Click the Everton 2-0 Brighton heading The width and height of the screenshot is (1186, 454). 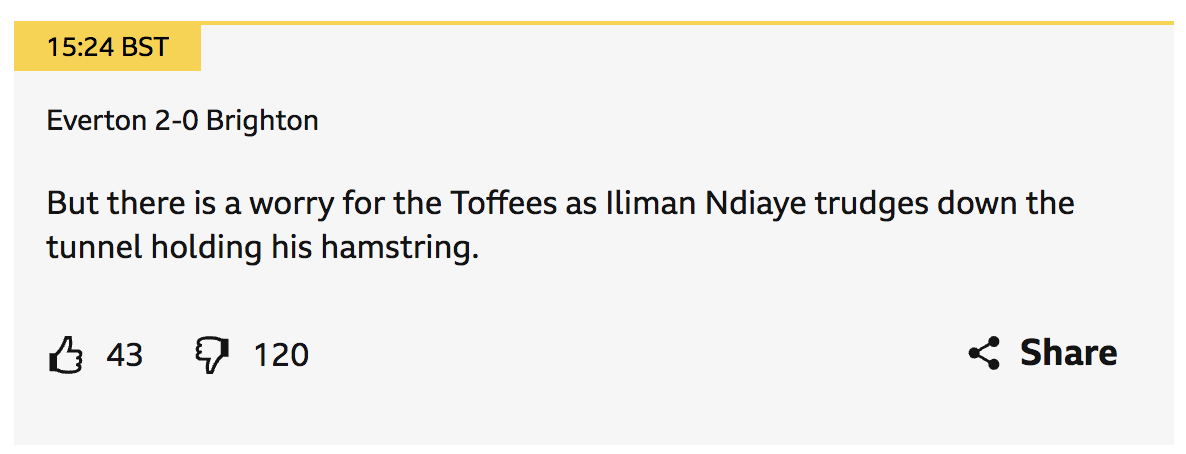tap(182, 122)
